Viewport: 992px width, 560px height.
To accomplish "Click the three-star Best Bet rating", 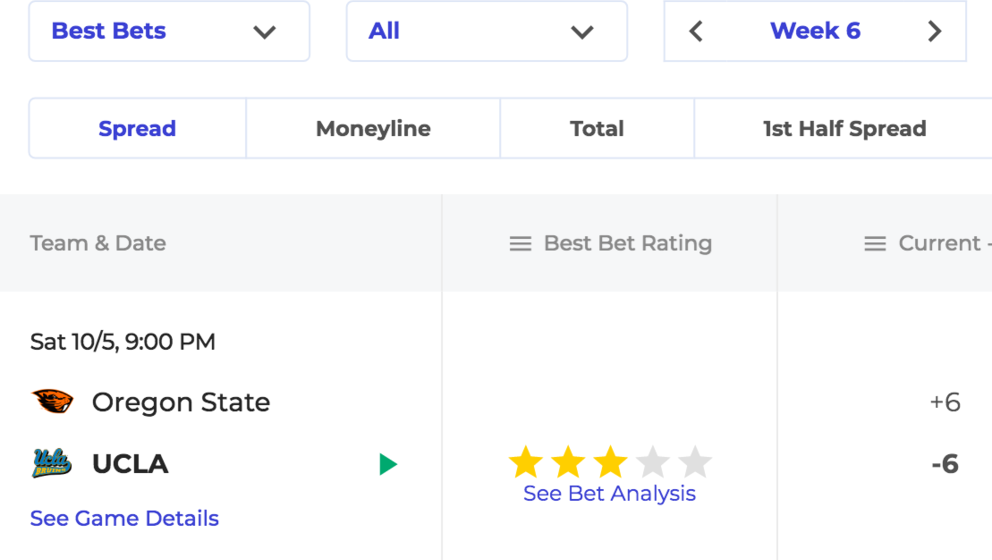I will pos(611,462).
